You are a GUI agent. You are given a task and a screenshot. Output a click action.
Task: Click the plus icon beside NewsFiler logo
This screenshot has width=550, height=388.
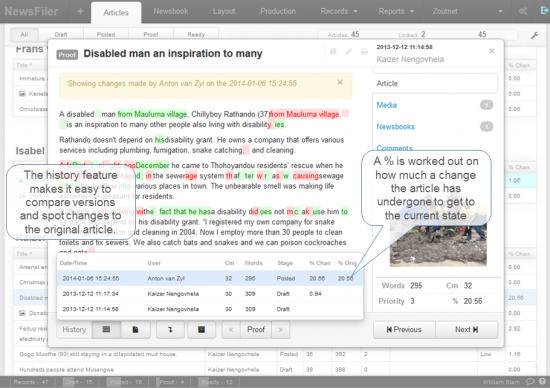tap(80, 12)
